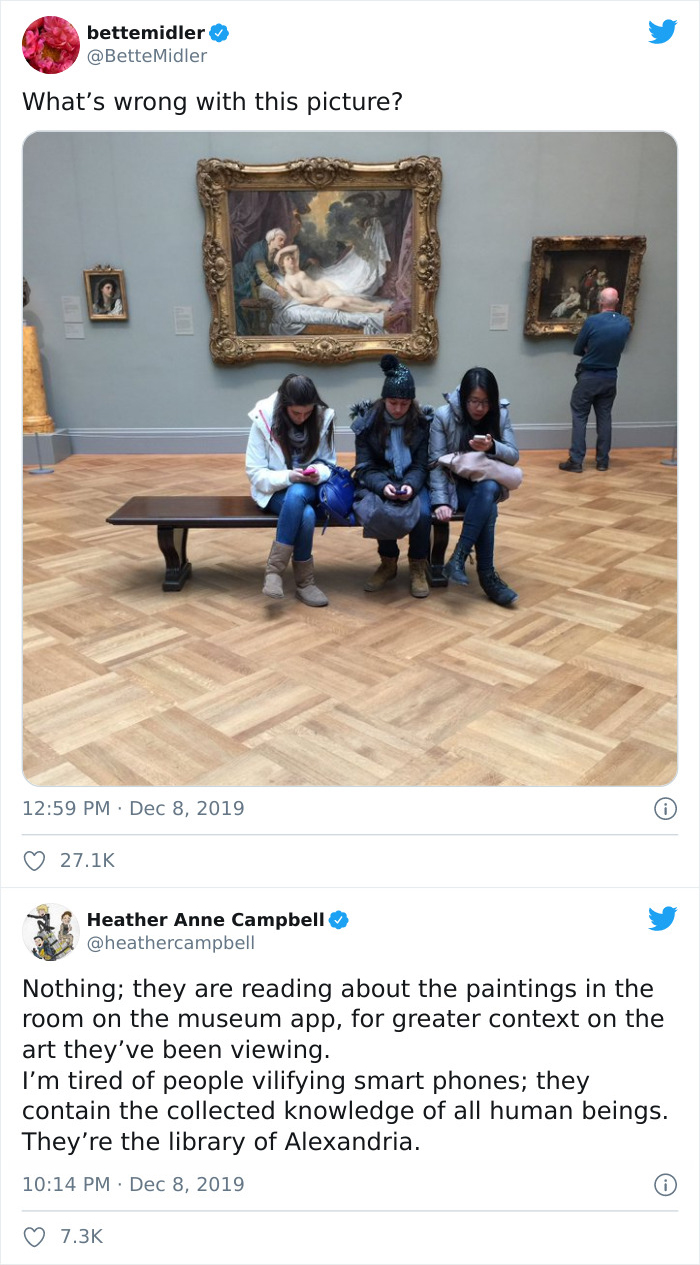The height and width of the screenshot is (1265, 700).
Task: Open info icon beside 12:59 PM timestamp
Action: [665, 809]
